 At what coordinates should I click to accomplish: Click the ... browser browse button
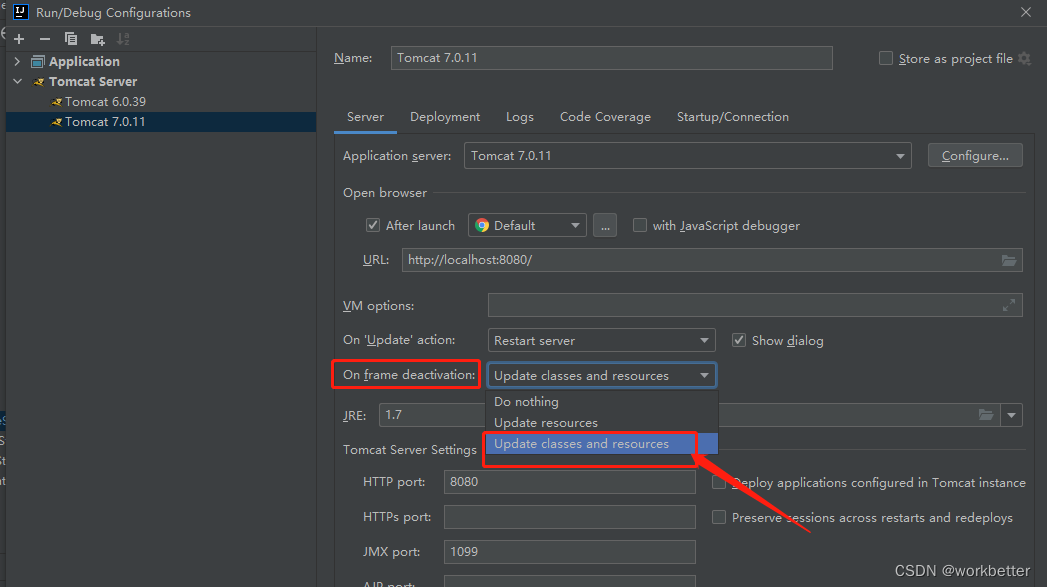pyautogui.click(x=604, y=226)
